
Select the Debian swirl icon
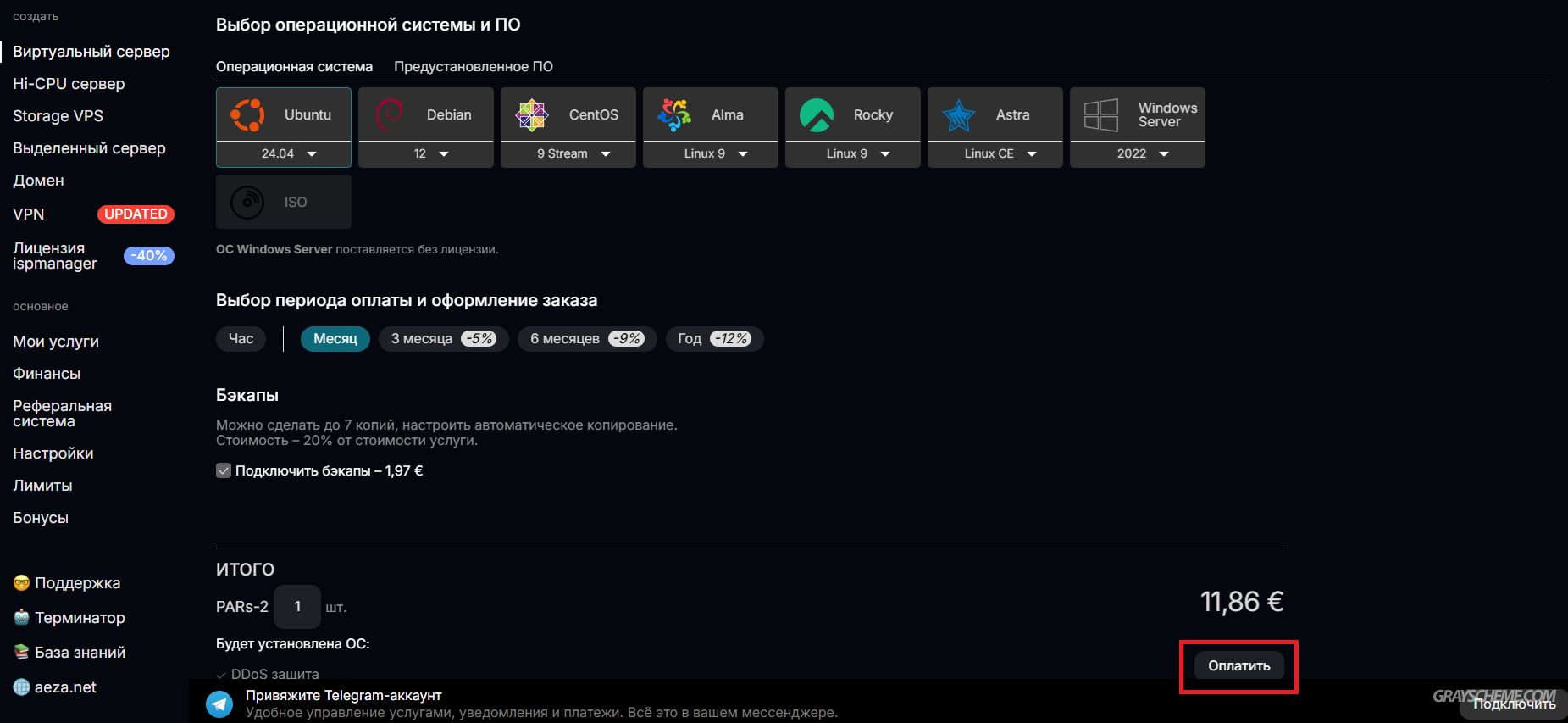(390, 114)
